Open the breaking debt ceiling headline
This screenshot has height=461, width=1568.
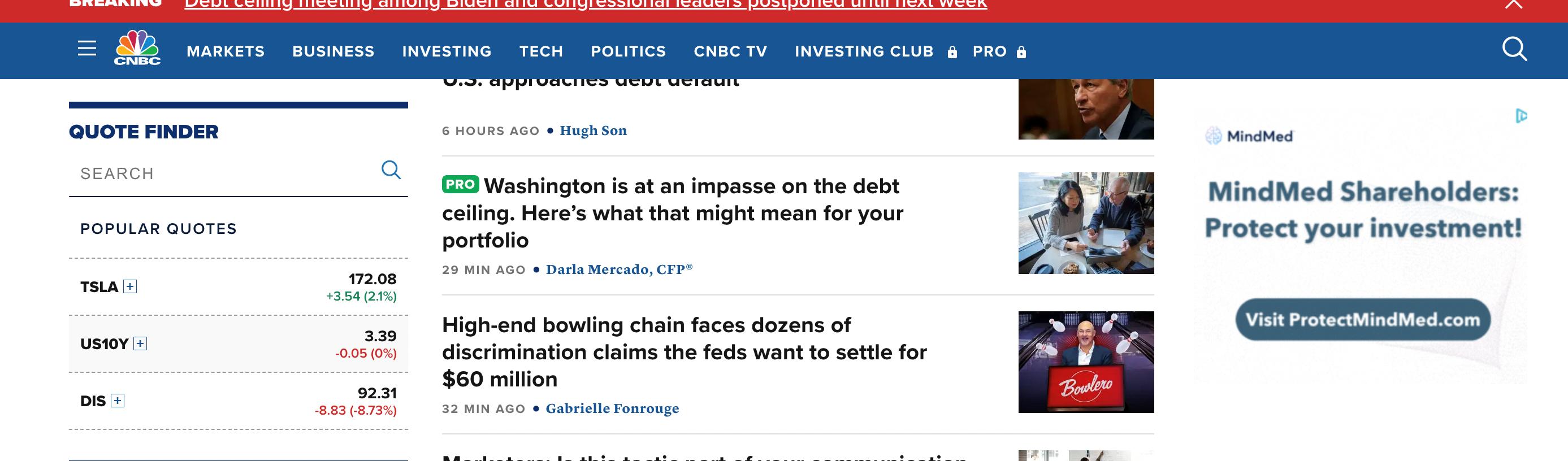pyautogui.click(x=585, y=5)
